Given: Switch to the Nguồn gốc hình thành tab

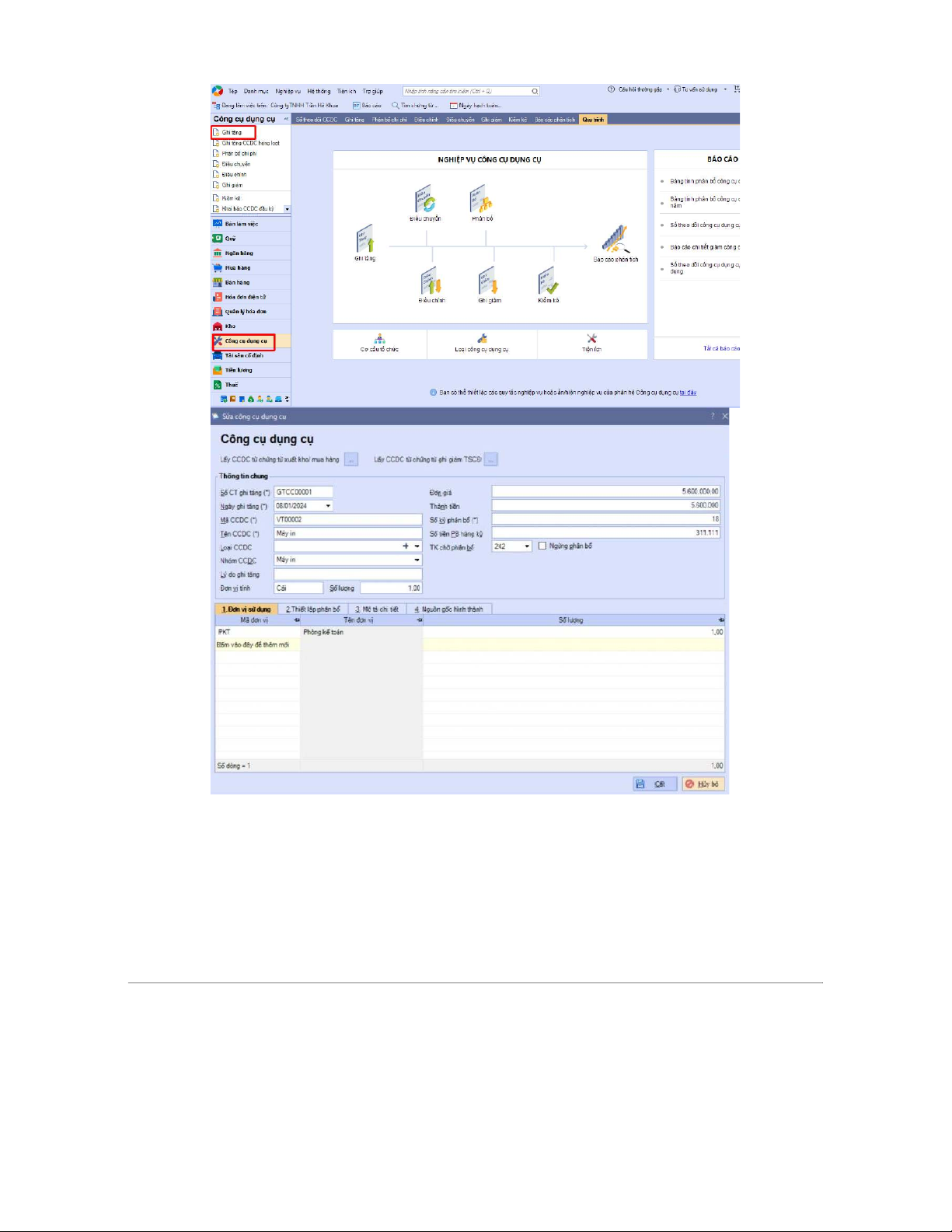Looking at the screenshot, I should pos(449,609).
